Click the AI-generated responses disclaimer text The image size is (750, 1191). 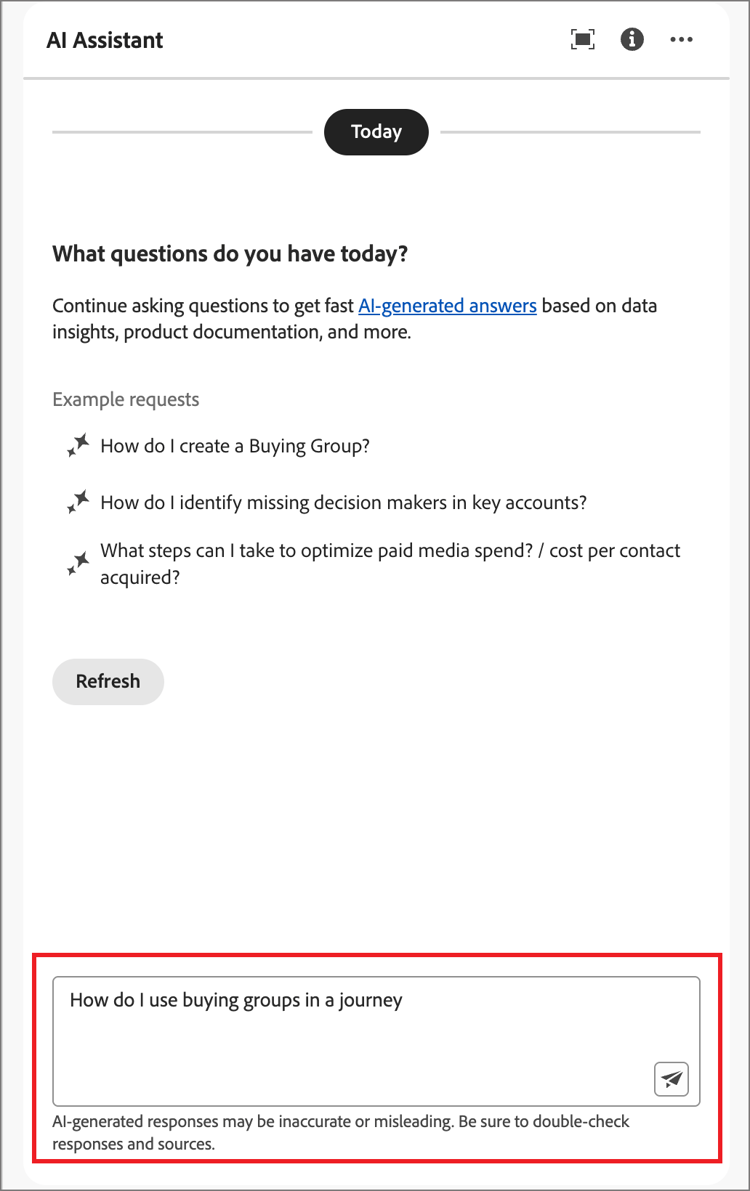point(340,1132)
